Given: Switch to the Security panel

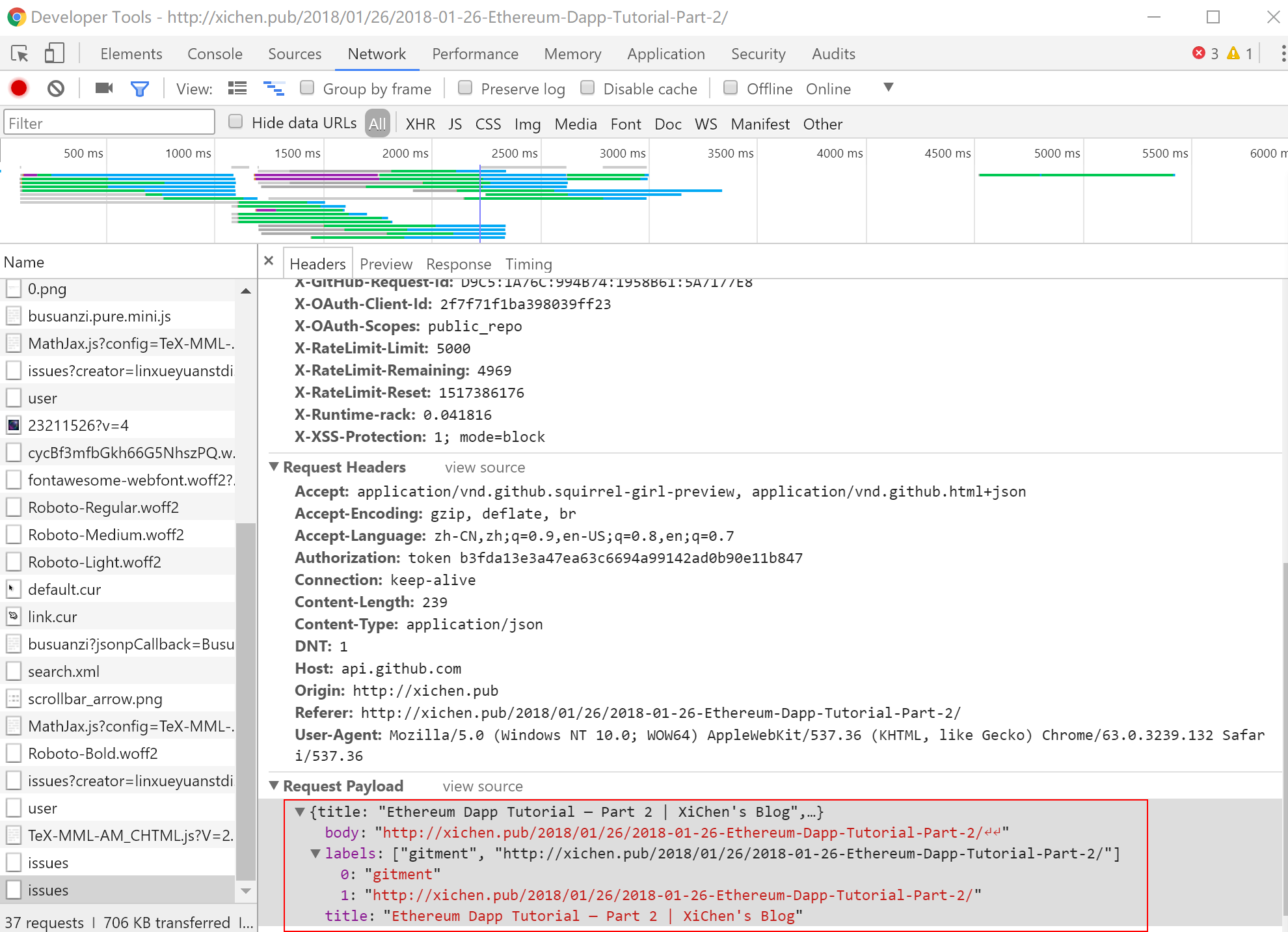Looking at the screenshot, I should click(758, 54).
